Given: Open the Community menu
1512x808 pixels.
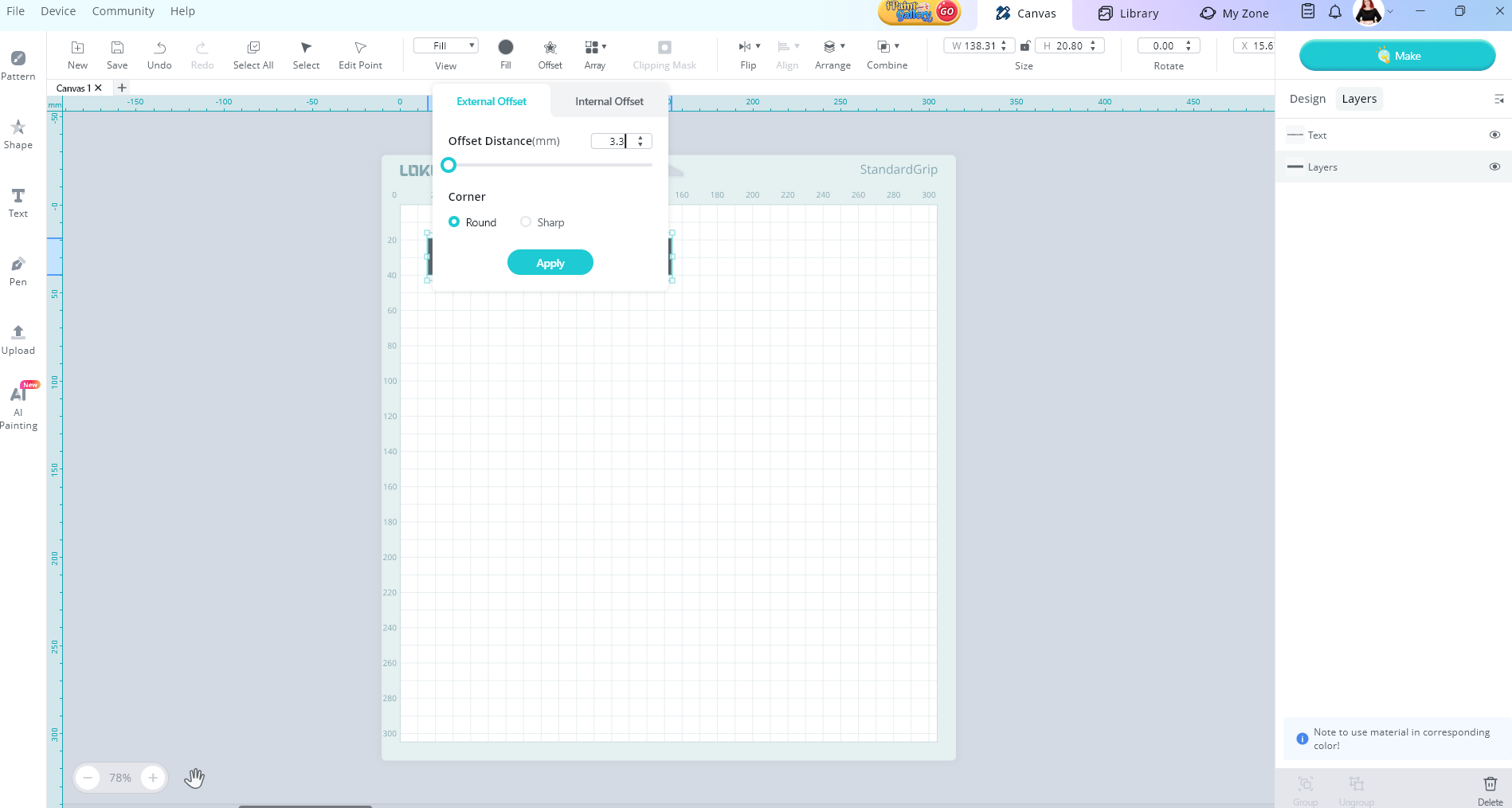Looking at the screenshot, I should coord(123,11).
